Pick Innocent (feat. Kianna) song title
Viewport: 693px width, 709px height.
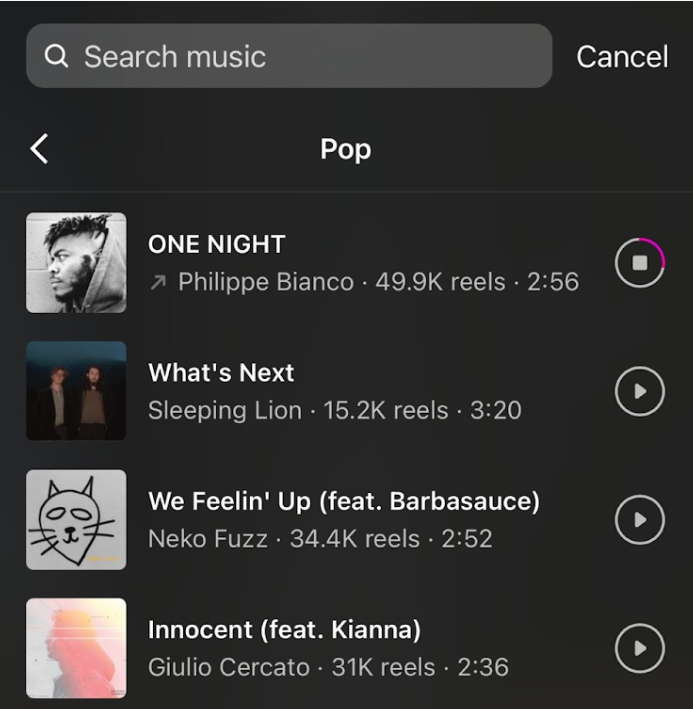[x=284, y=630]
